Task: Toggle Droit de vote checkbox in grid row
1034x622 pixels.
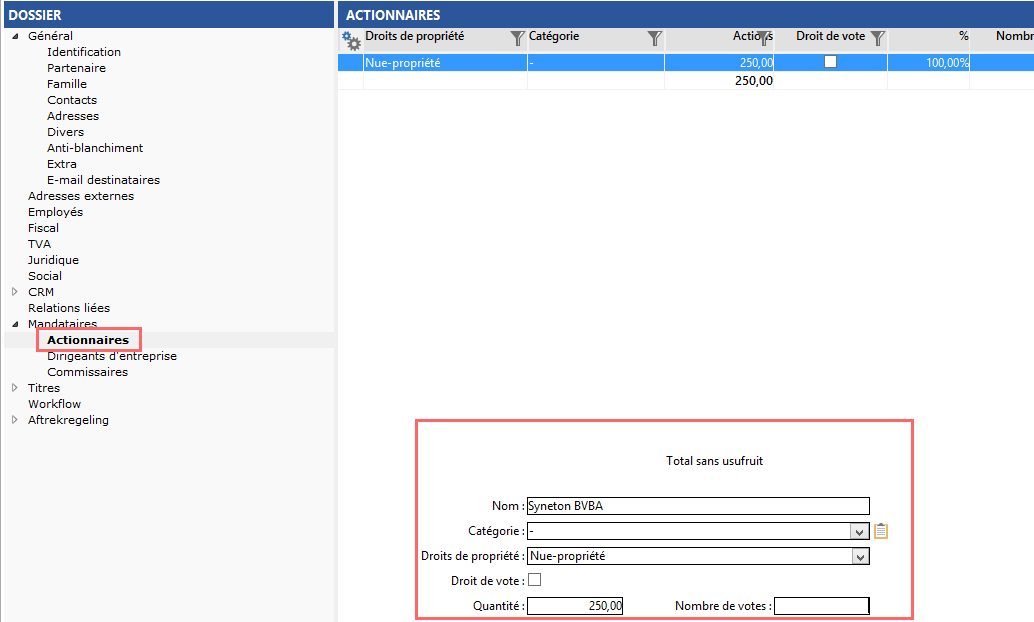Action: tap(830, 62)
